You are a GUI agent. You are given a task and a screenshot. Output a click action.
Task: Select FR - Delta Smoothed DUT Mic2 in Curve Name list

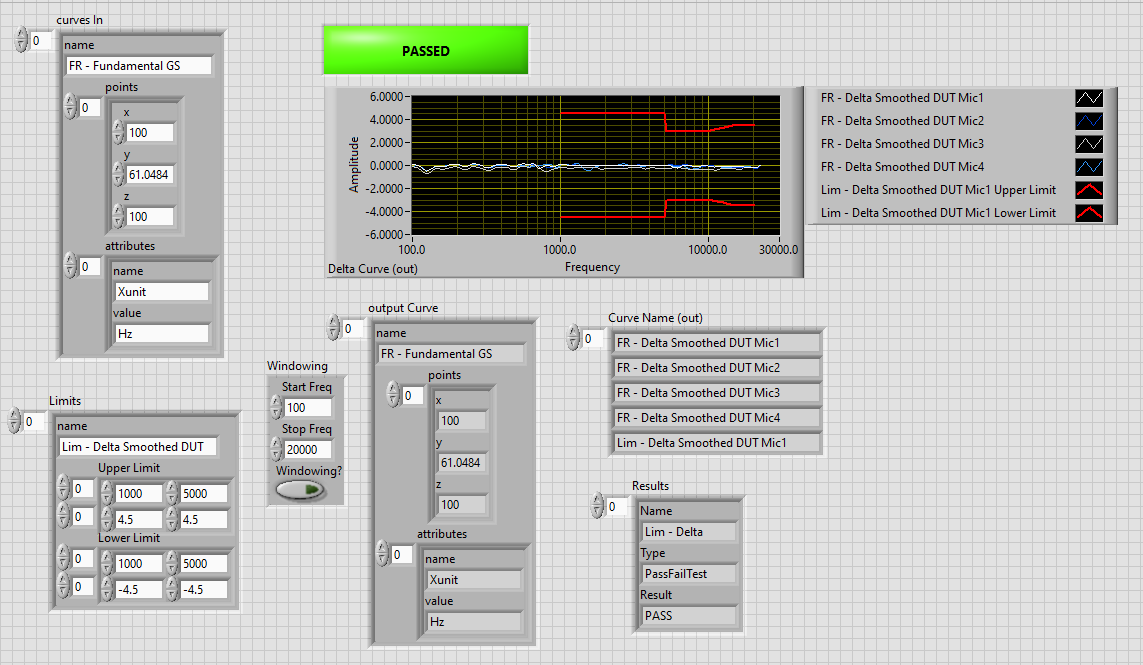(x=716, y=368)
